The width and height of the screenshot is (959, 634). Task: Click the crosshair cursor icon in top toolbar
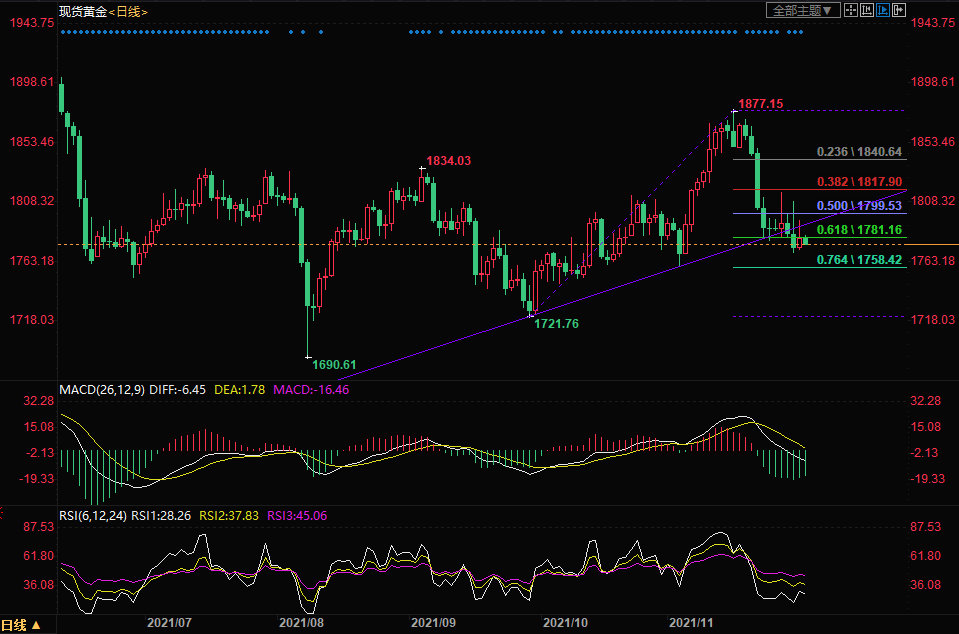(851, 10)
